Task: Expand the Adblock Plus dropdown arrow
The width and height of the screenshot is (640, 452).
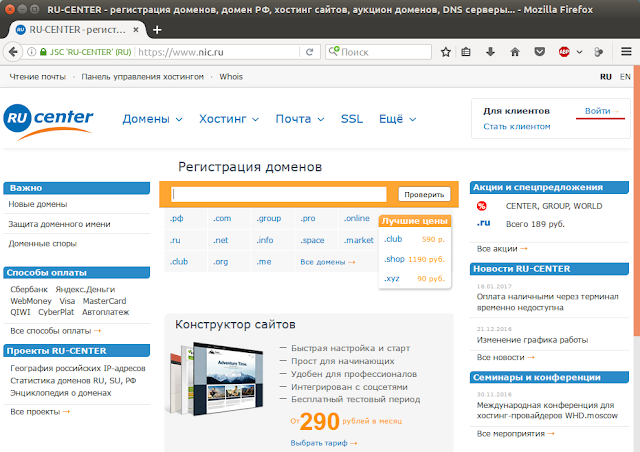Action: (579, 52)
